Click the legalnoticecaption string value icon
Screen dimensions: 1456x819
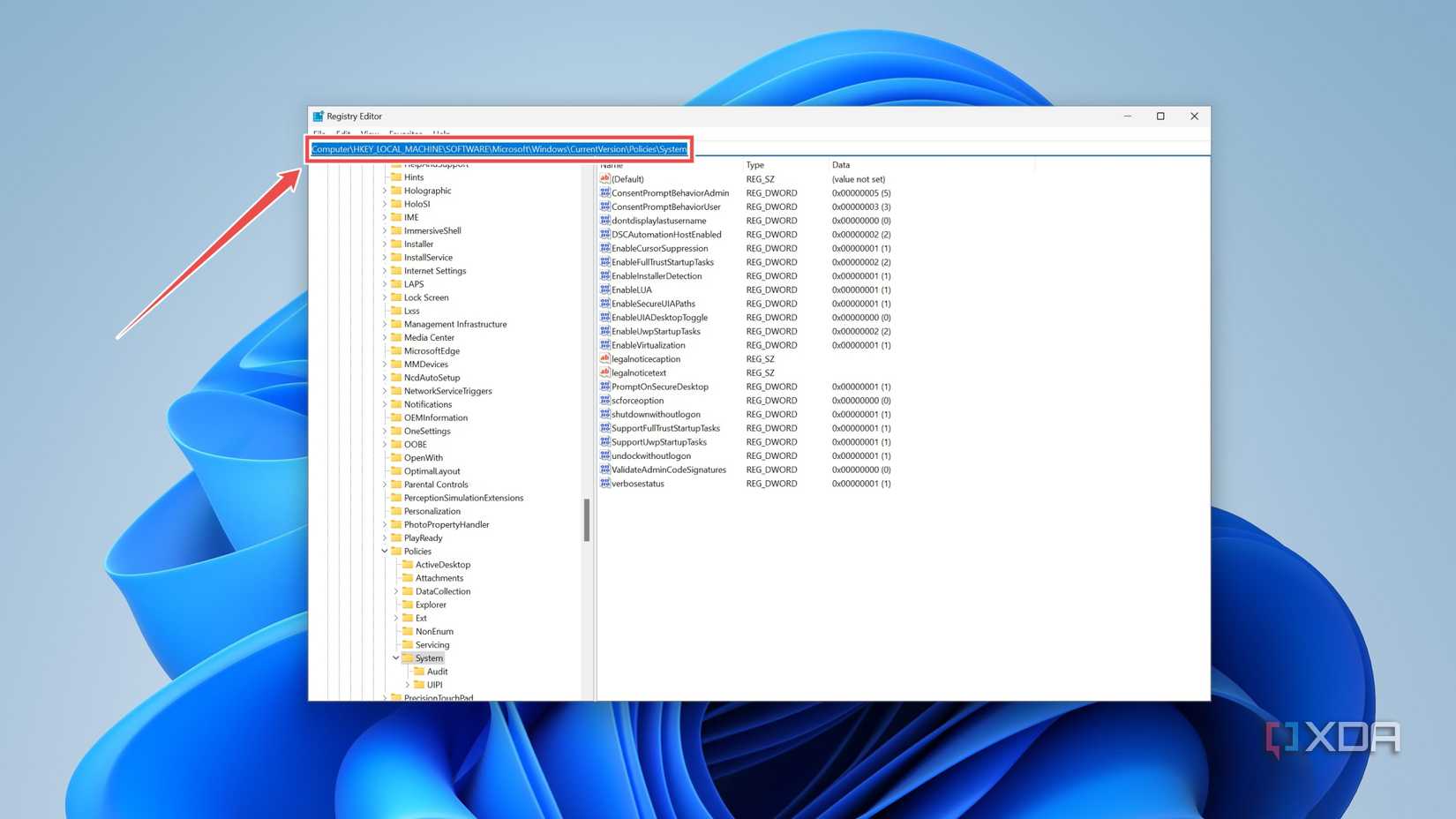pyautogui.click(x=604, y=359)
